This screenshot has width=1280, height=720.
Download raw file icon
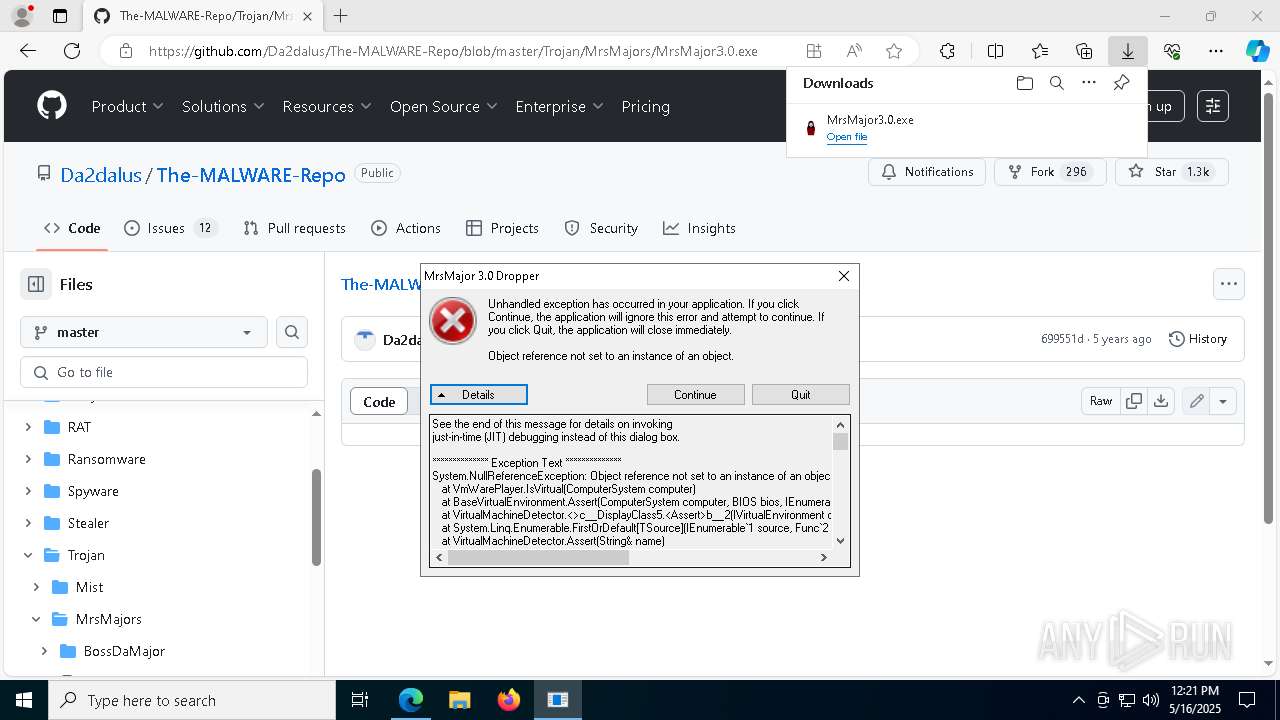1160,401
